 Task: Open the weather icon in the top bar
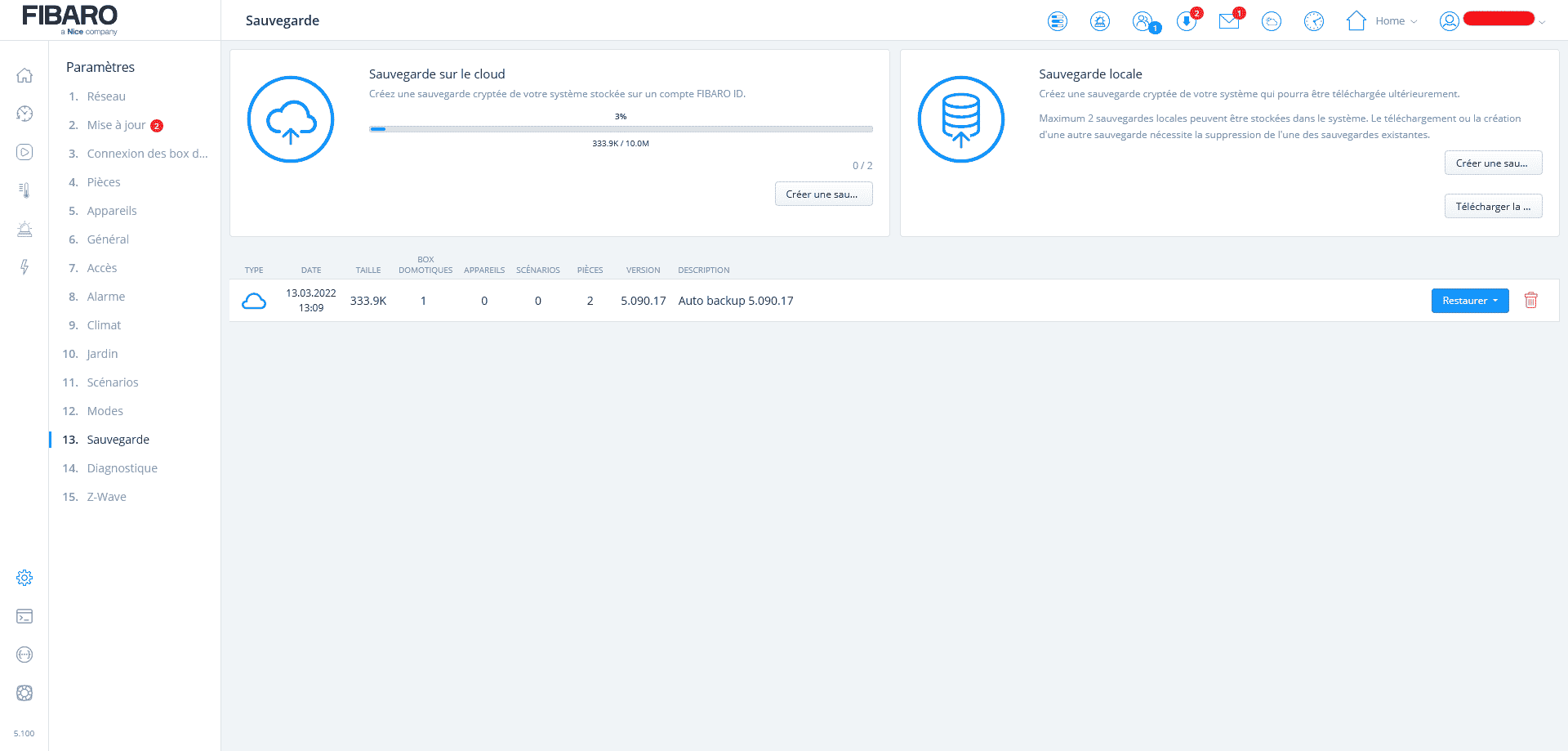[x=1272, y=21]
